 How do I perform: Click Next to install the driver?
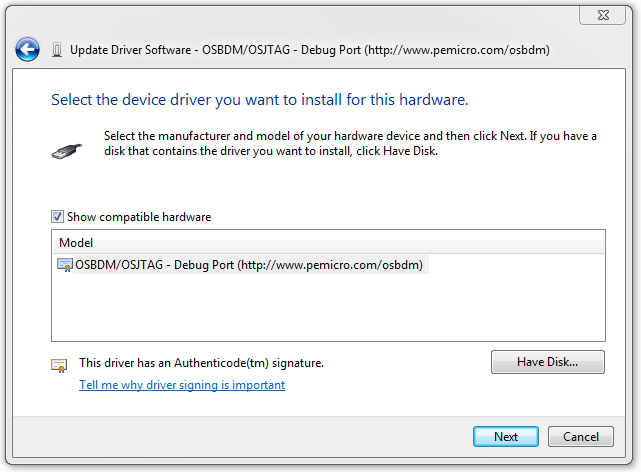pyautogui.click(x=506, y=437)
